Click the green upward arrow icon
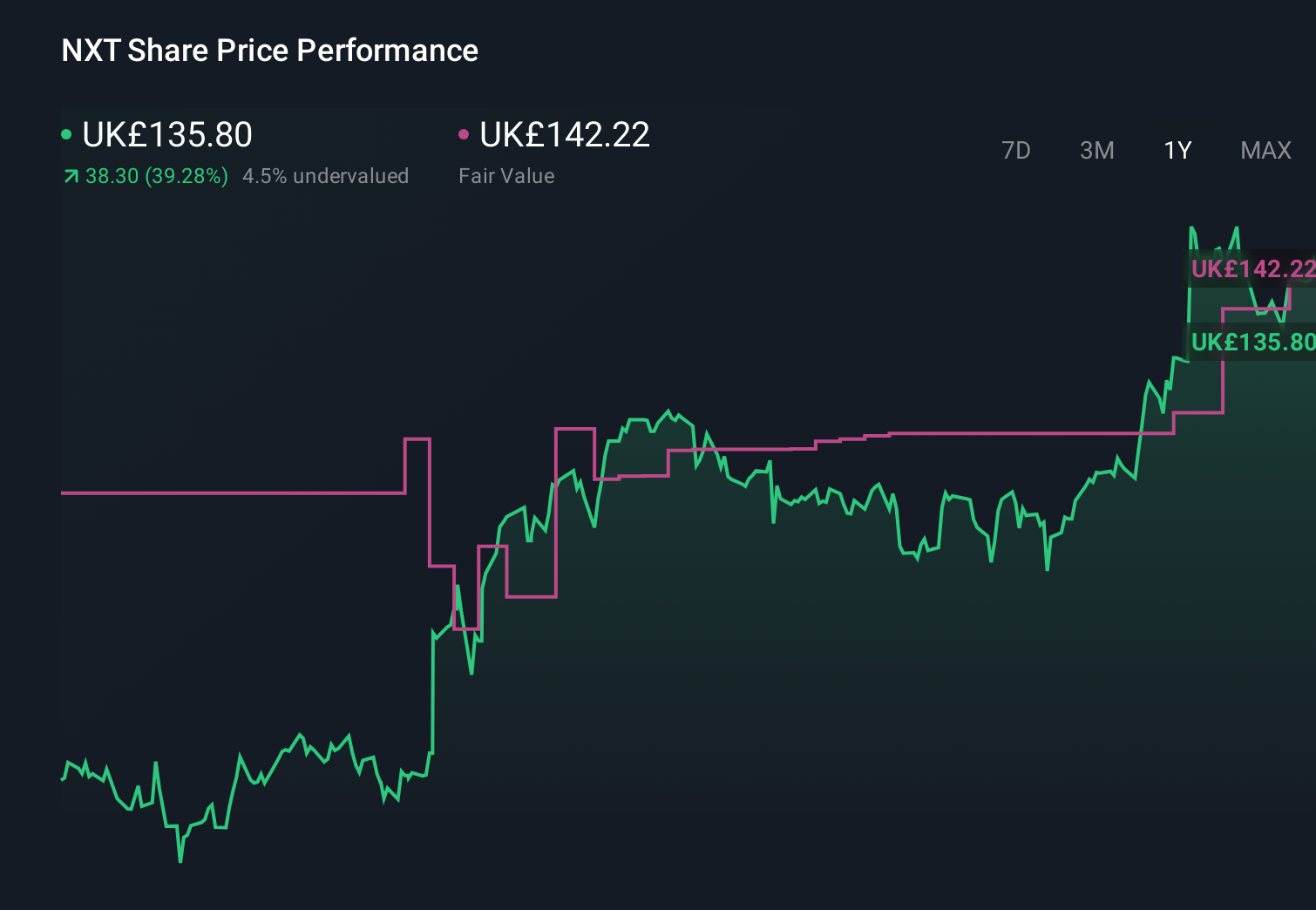Image resolution: width=1316 pixels, height=910 pixels. click(71, 177)
